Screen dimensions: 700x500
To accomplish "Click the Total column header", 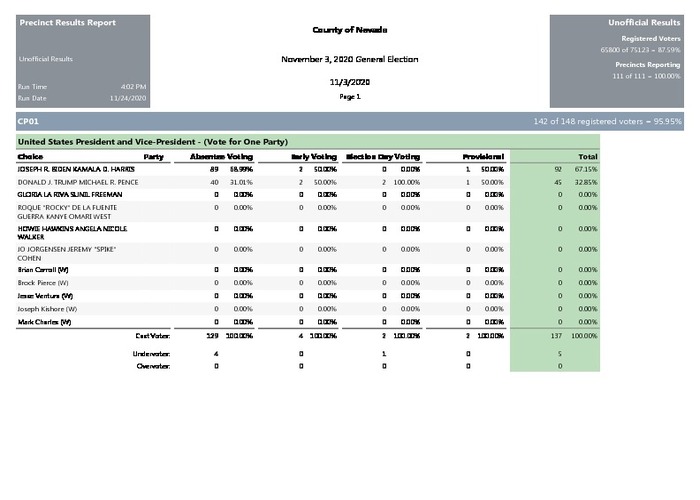I will tap(587, 157).
